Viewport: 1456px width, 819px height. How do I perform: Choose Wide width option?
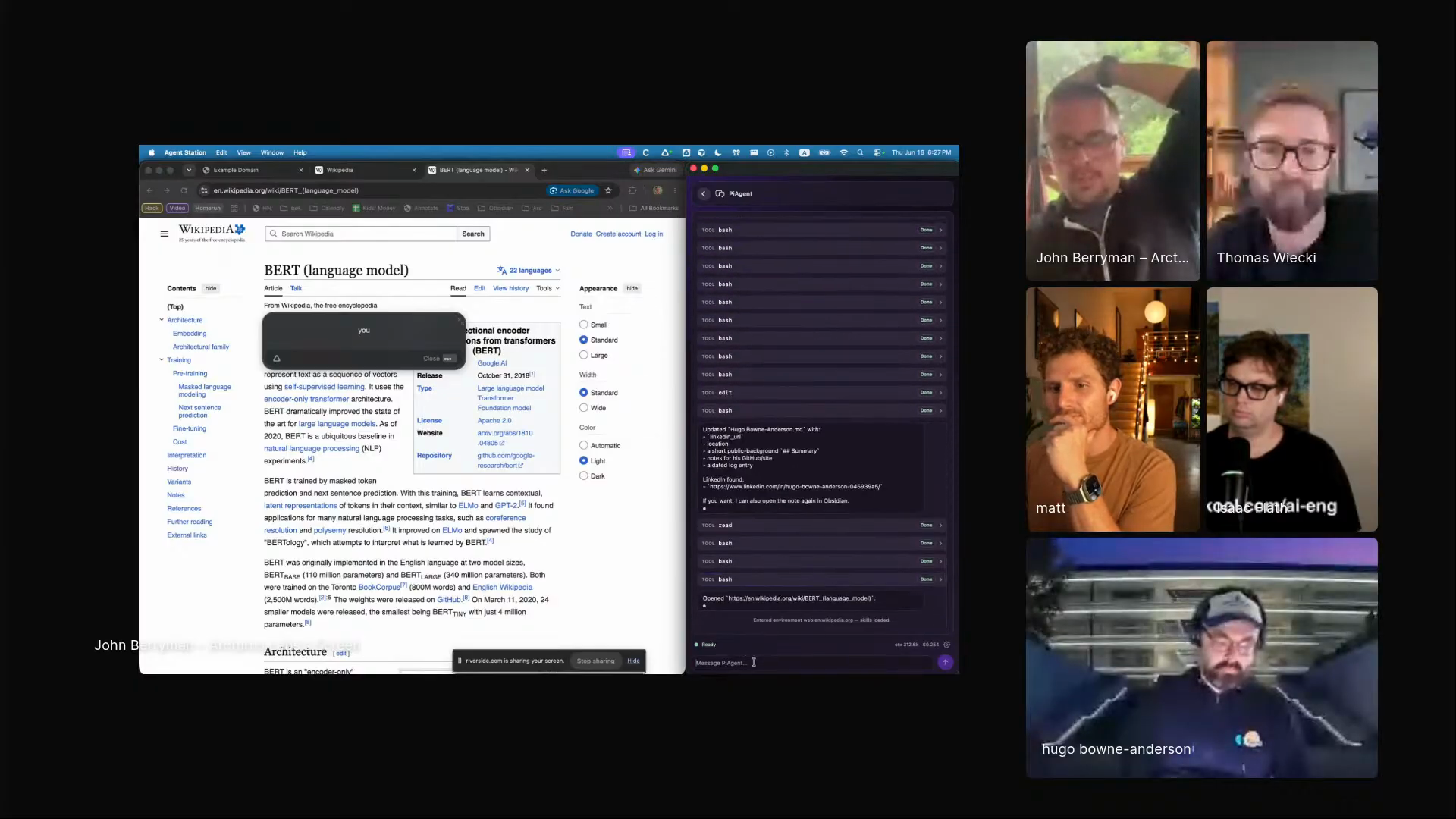[583, 408]
